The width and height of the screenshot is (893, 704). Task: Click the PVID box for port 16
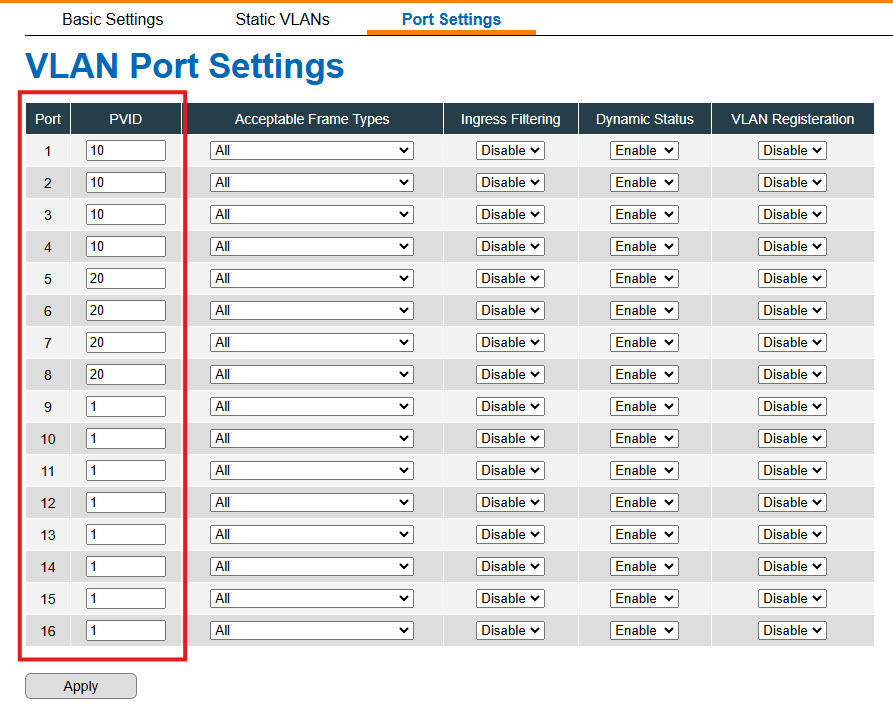126,631
